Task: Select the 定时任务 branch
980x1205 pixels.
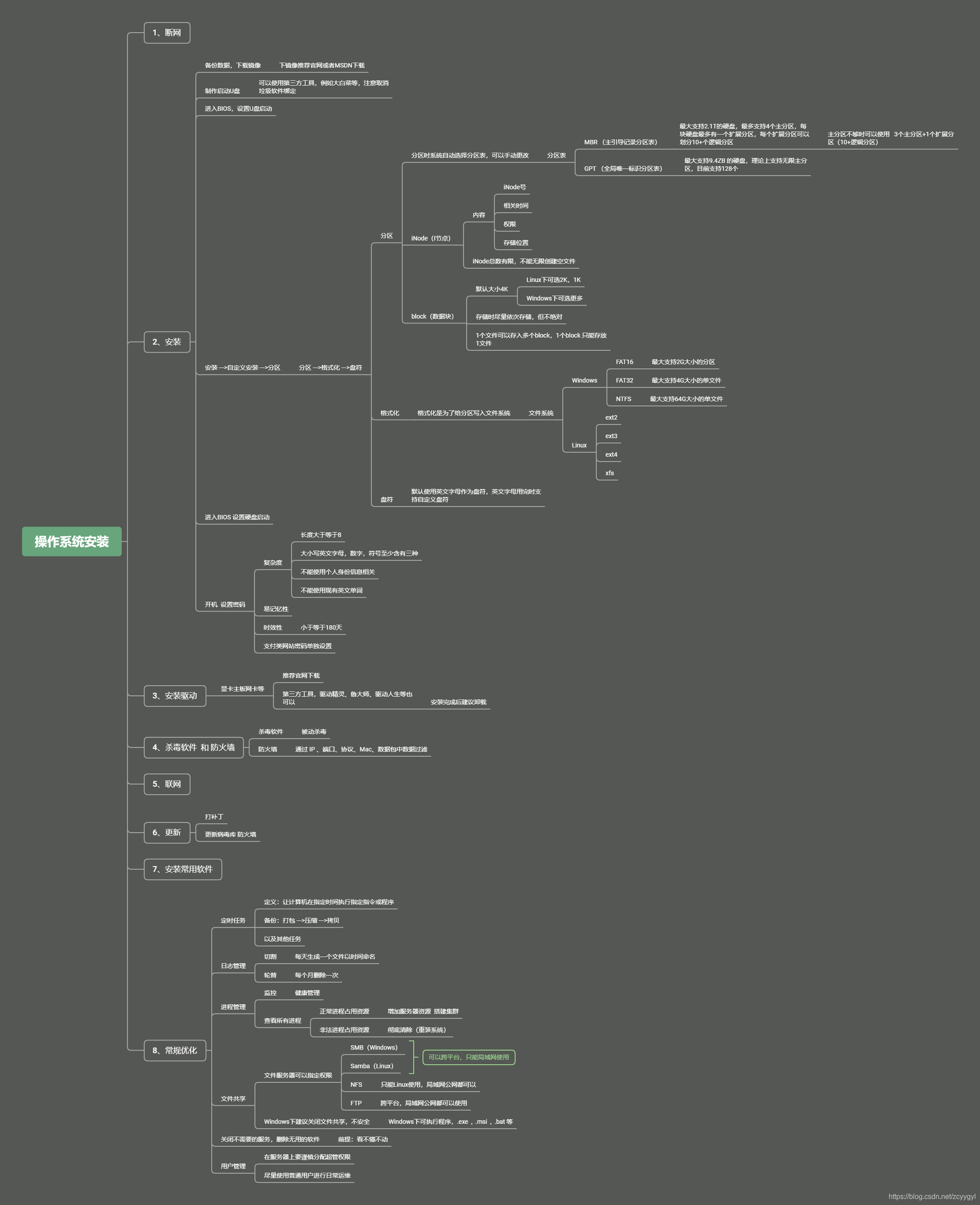Action: coord(232,920)
